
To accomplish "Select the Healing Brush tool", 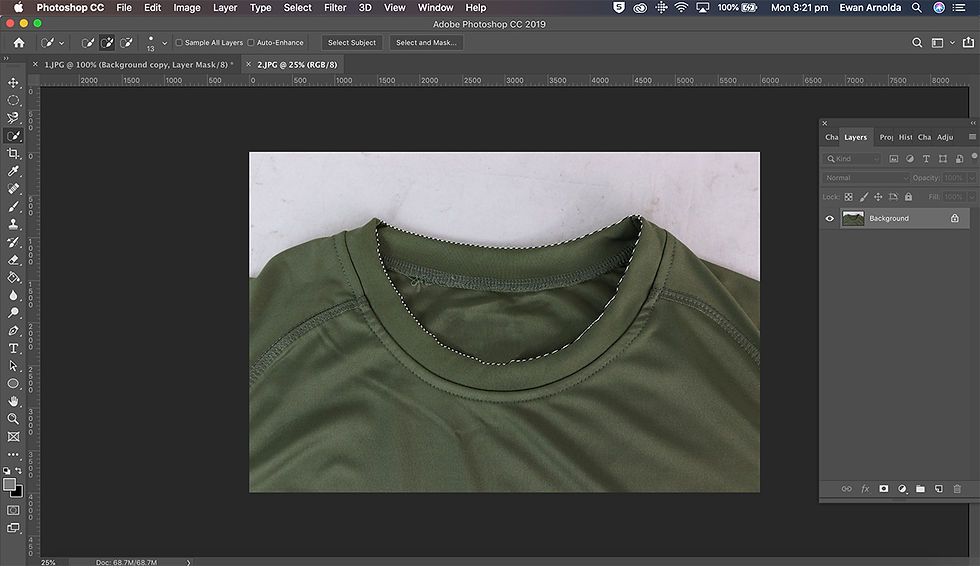I will (13, 188).
